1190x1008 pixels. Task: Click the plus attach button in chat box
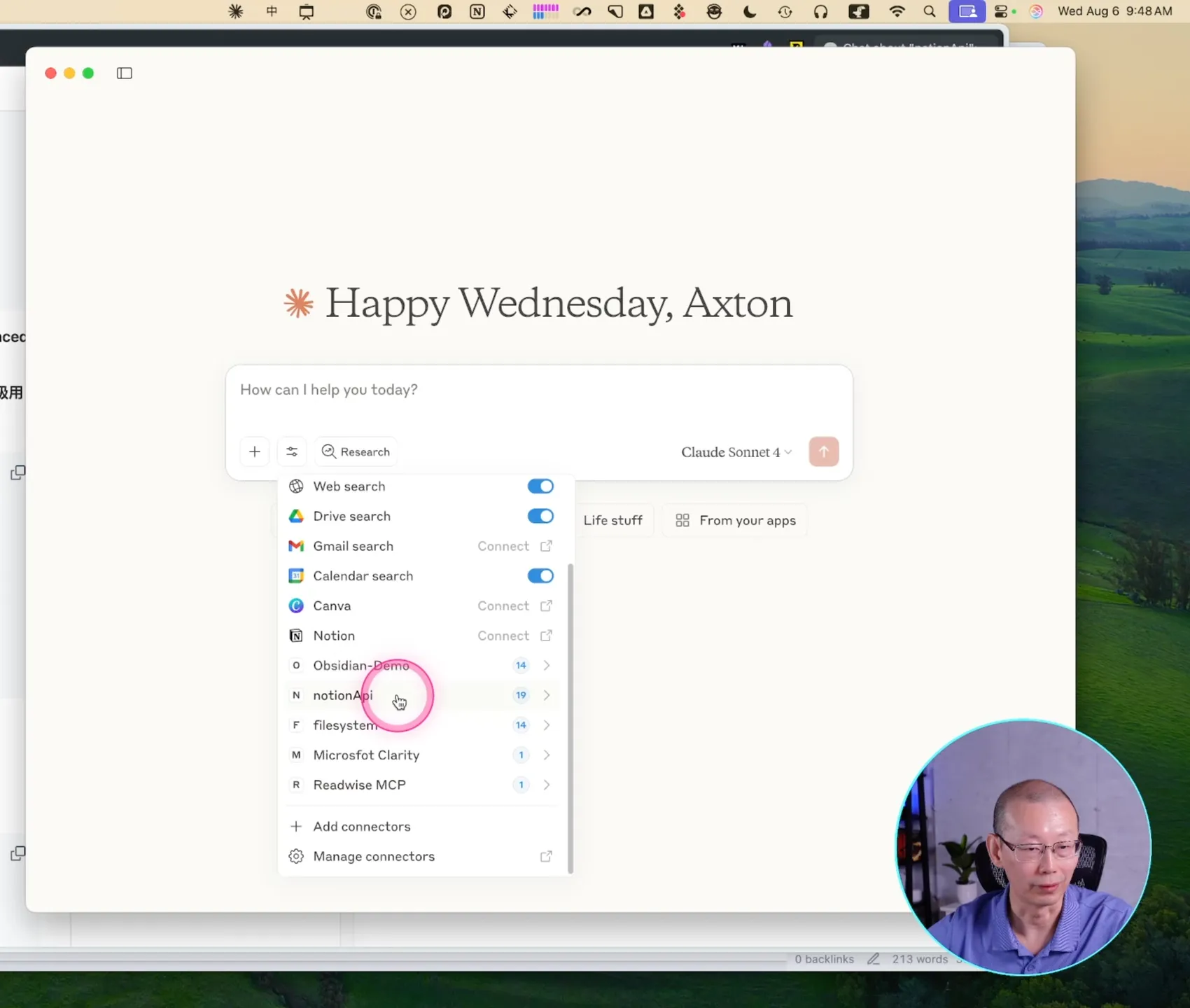click(x=255, y=451)
